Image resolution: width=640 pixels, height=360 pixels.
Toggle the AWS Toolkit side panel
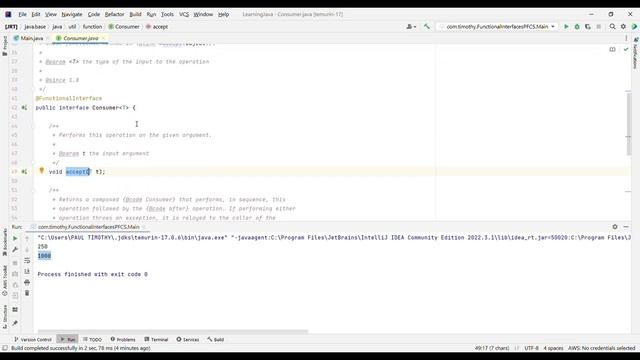tap(5, 280)
